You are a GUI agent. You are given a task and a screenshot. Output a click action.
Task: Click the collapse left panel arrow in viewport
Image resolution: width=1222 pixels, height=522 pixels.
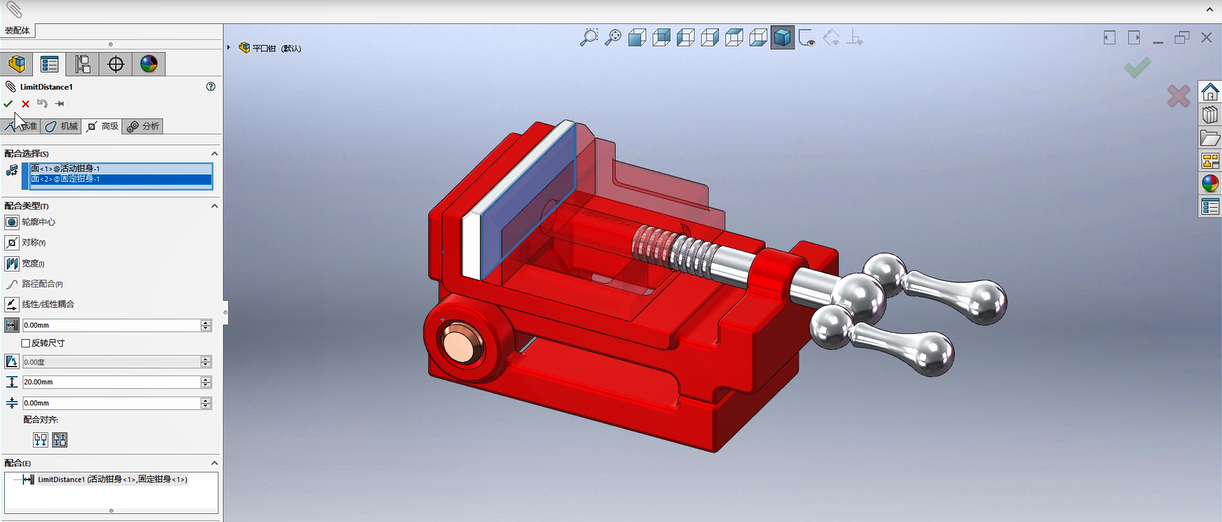pyautogui.click(x=1109, y=38)
